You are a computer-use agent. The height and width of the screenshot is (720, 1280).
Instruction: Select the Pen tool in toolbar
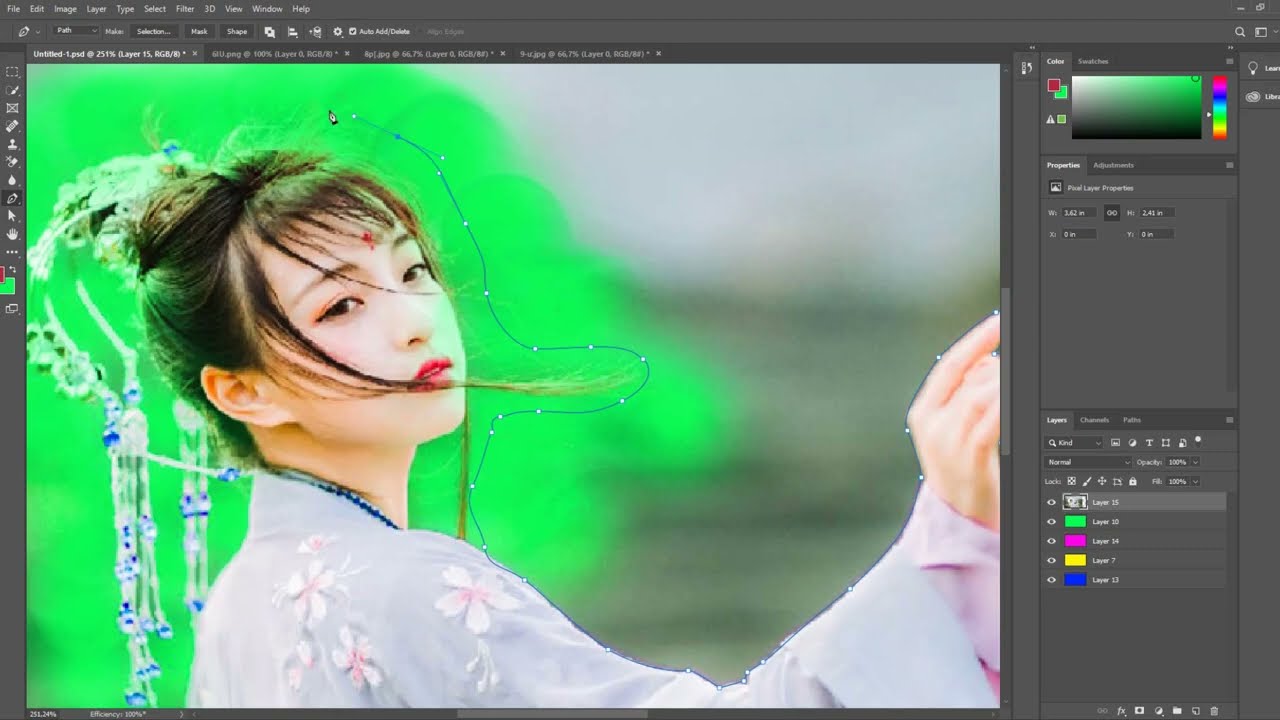(x=12, y=198)
